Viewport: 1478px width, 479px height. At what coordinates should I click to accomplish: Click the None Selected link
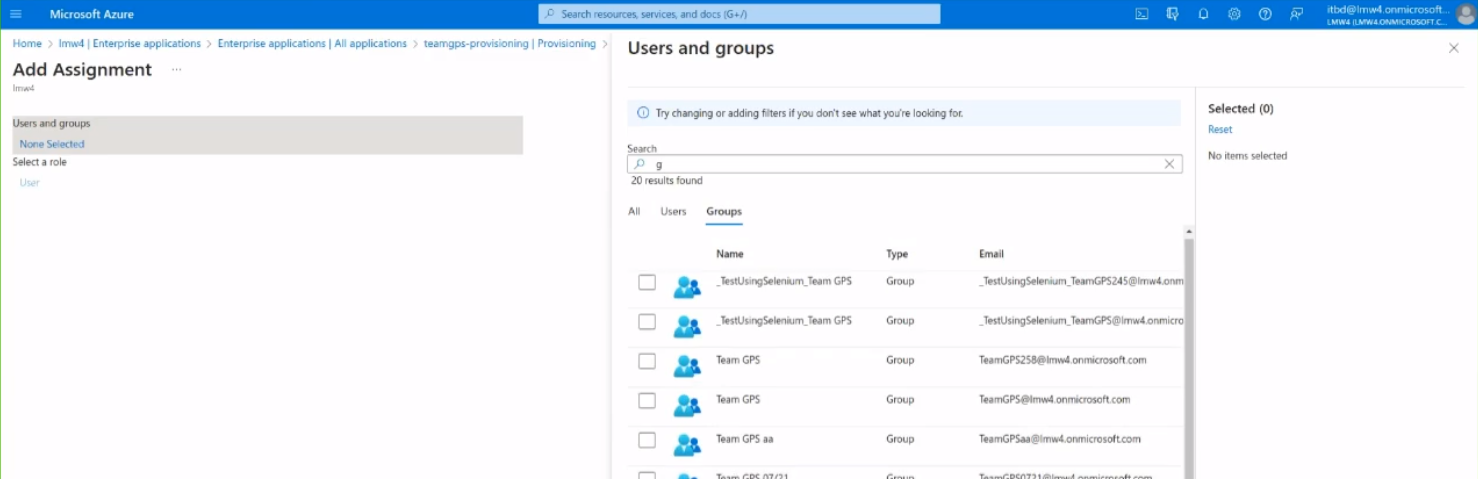point(52,144)
